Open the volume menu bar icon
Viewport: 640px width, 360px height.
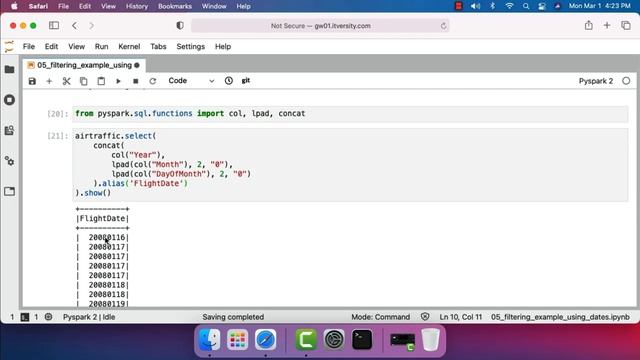[476, 6]
